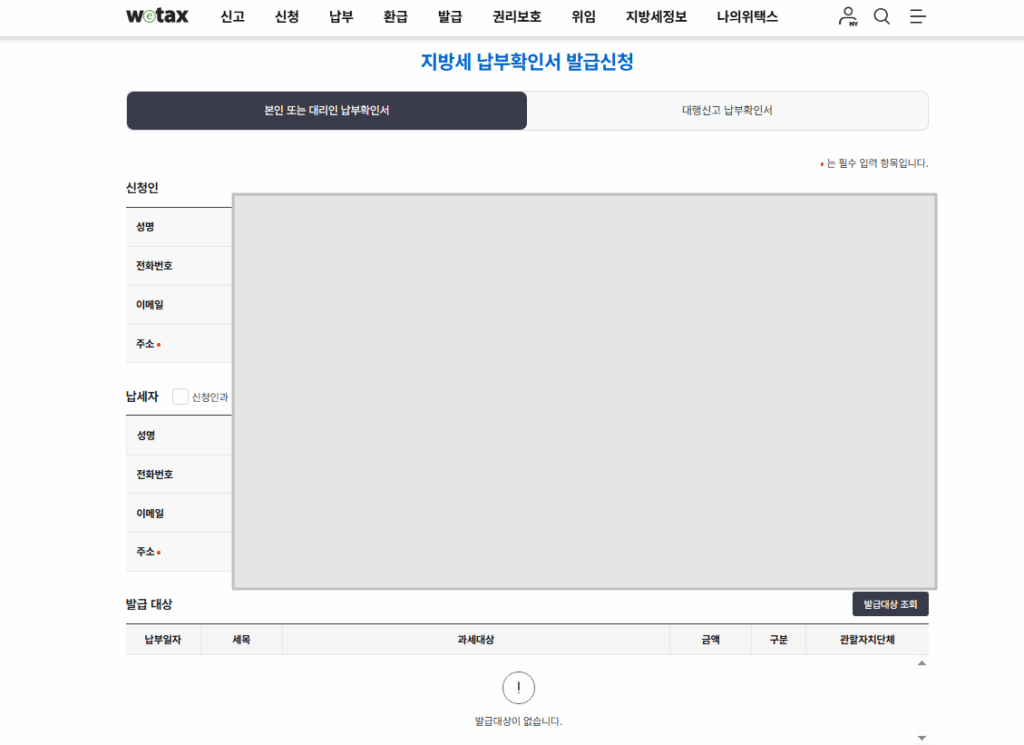The height and width of the screenshot is (745, 1024).
Task: Open the 위임 menu
Action: (x=583, y=17)
